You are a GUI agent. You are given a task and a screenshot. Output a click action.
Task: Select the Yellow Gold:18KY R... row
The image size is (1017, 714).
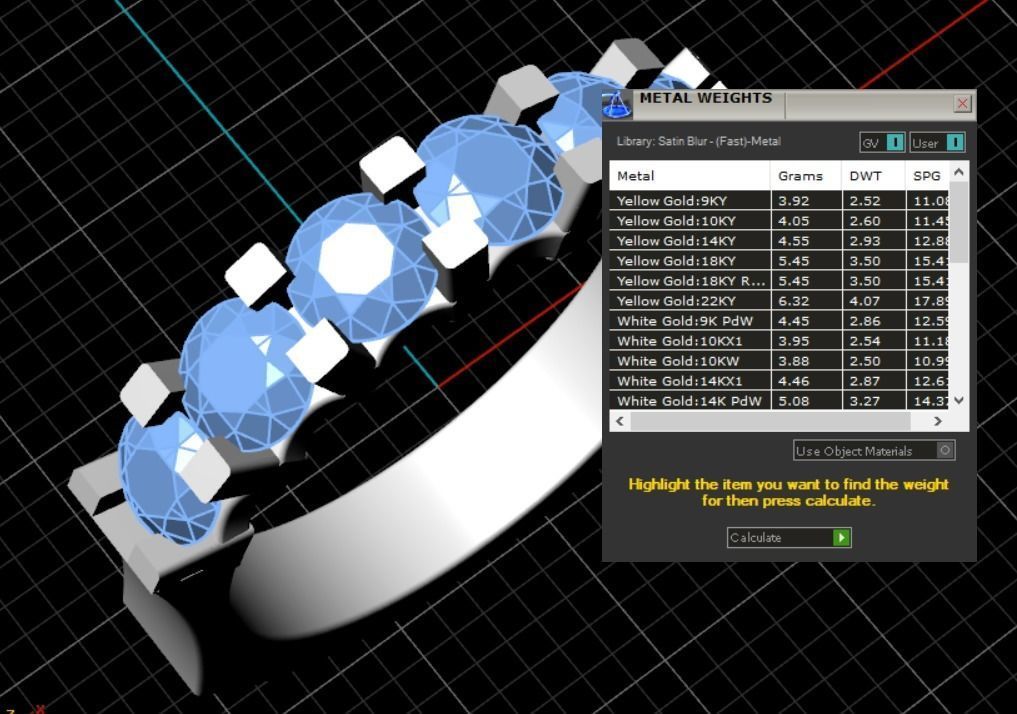coord(779,281)
